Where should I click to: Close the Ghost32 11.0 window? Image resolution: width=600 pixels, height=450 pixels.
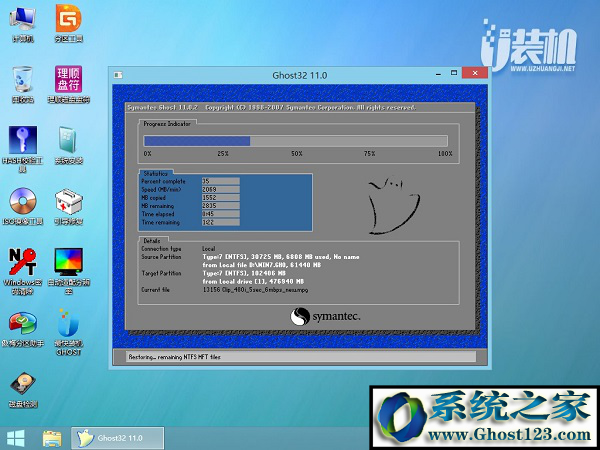(474, 73)
